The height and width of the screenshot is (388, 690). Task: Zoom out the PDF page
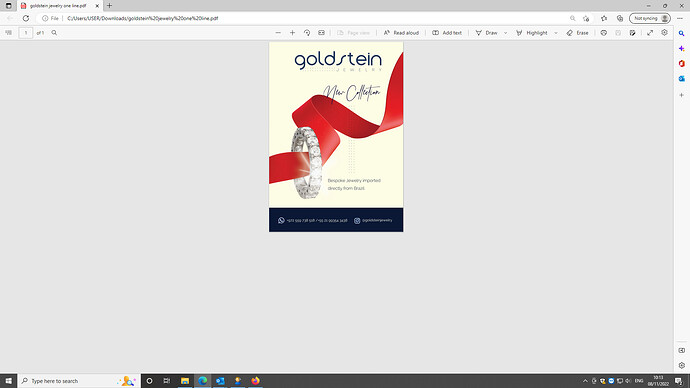pos(278,33)
